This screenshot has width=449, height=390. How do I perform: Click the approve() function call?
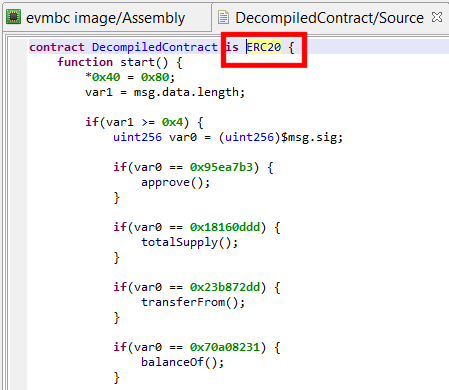[176, 182]
